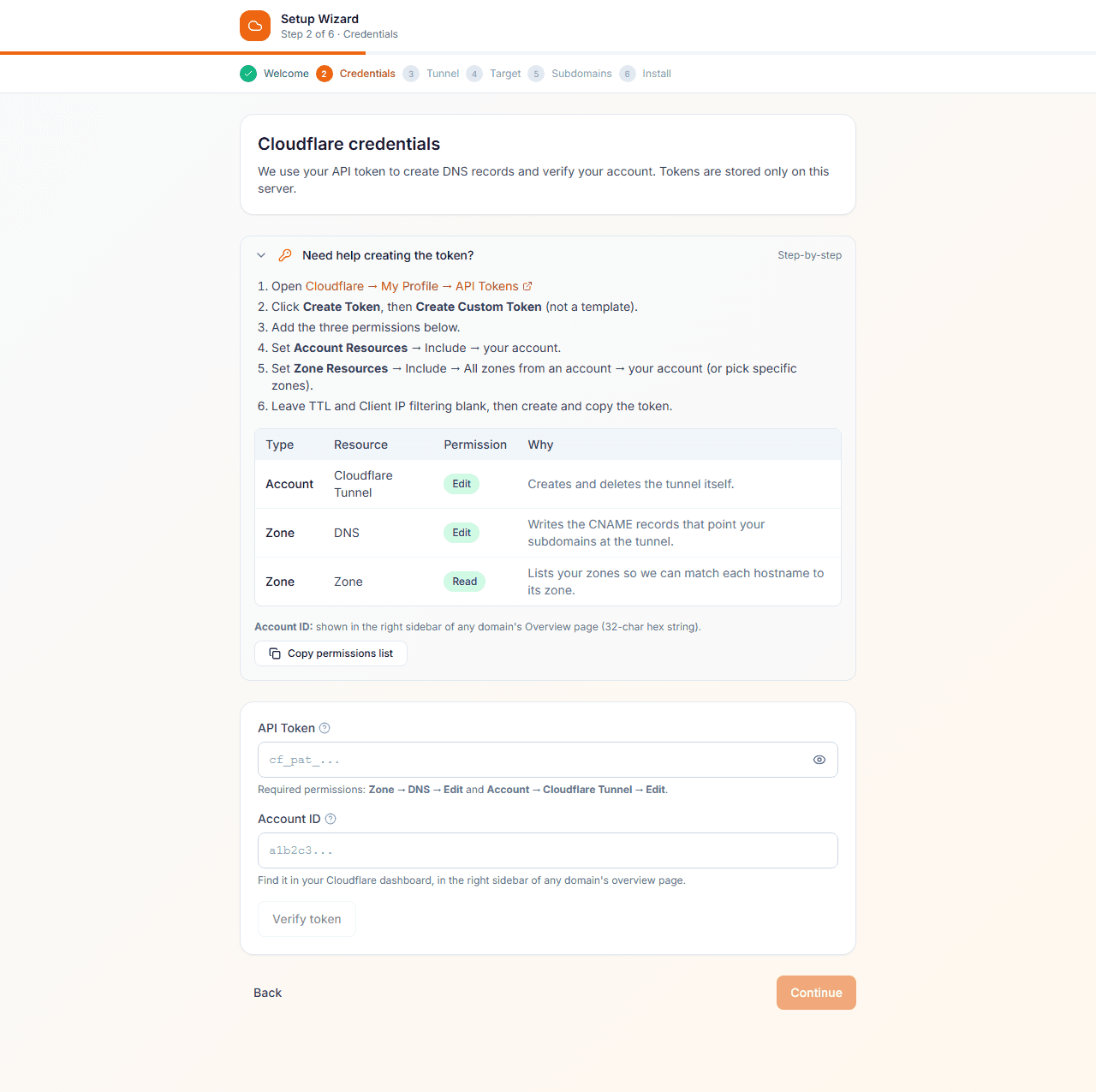This screenshot has width=1096, height=1092.
Task: Click the step 3 Tunnel number badge
Action: pyautogui.click(x=411, y=74)
